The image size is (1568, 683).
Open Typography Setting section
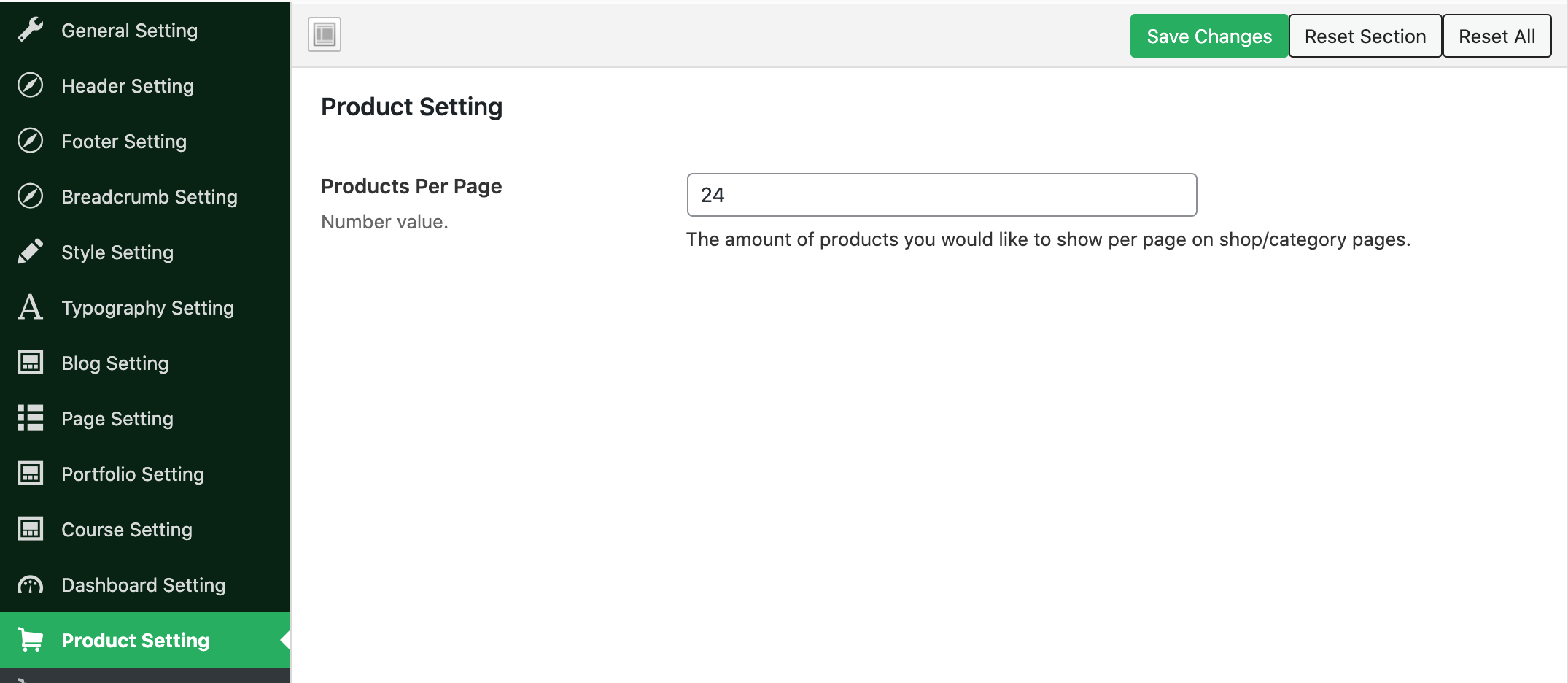pos(145,307)
